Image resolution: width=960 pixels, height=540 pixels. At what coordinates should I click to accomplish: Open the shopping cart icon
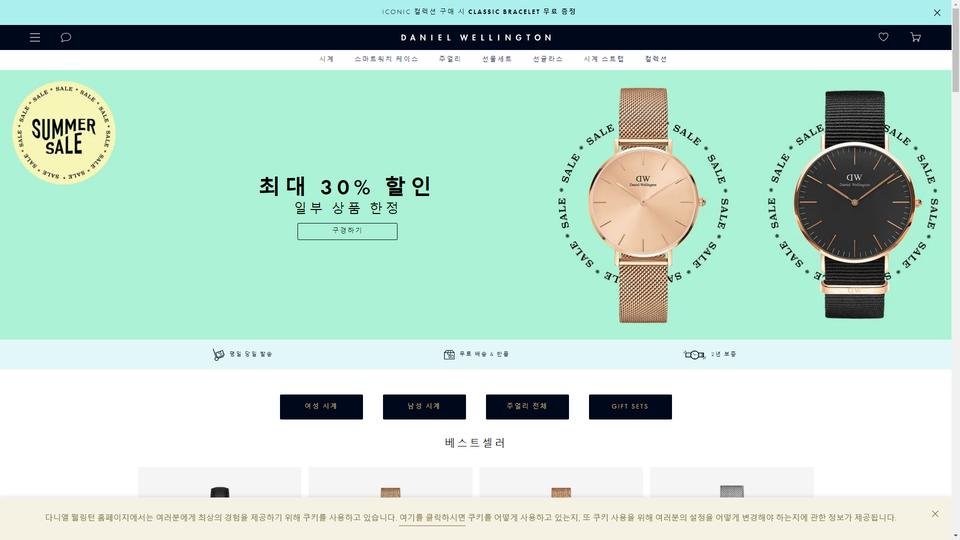pos(915,37)
